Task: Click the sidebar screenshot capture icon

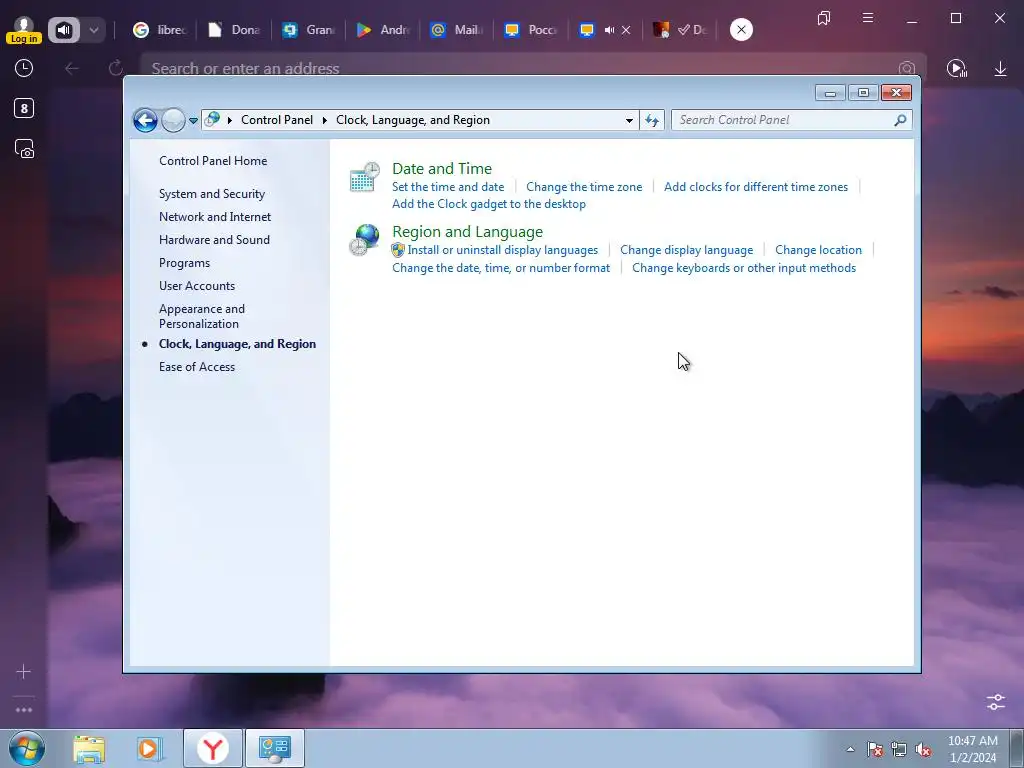Action: pyautogui.click(x=24, y=150)
